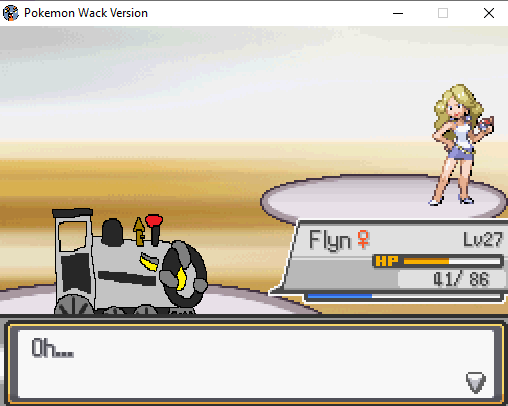Minimize the game window

398,13
